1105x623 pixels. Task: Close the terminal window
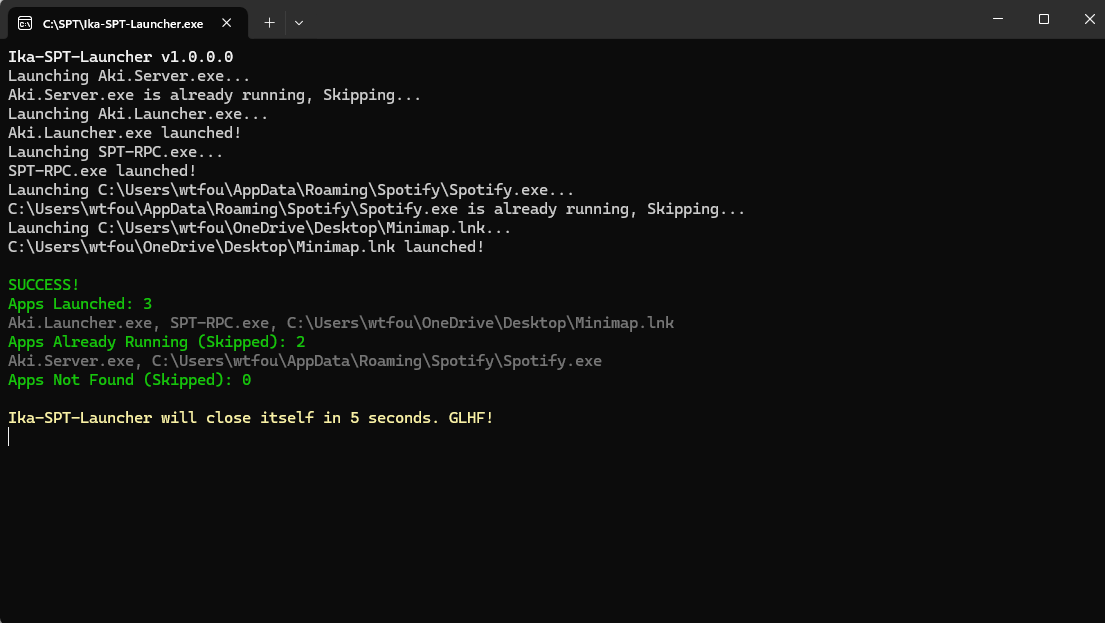tap(1089, 19)
